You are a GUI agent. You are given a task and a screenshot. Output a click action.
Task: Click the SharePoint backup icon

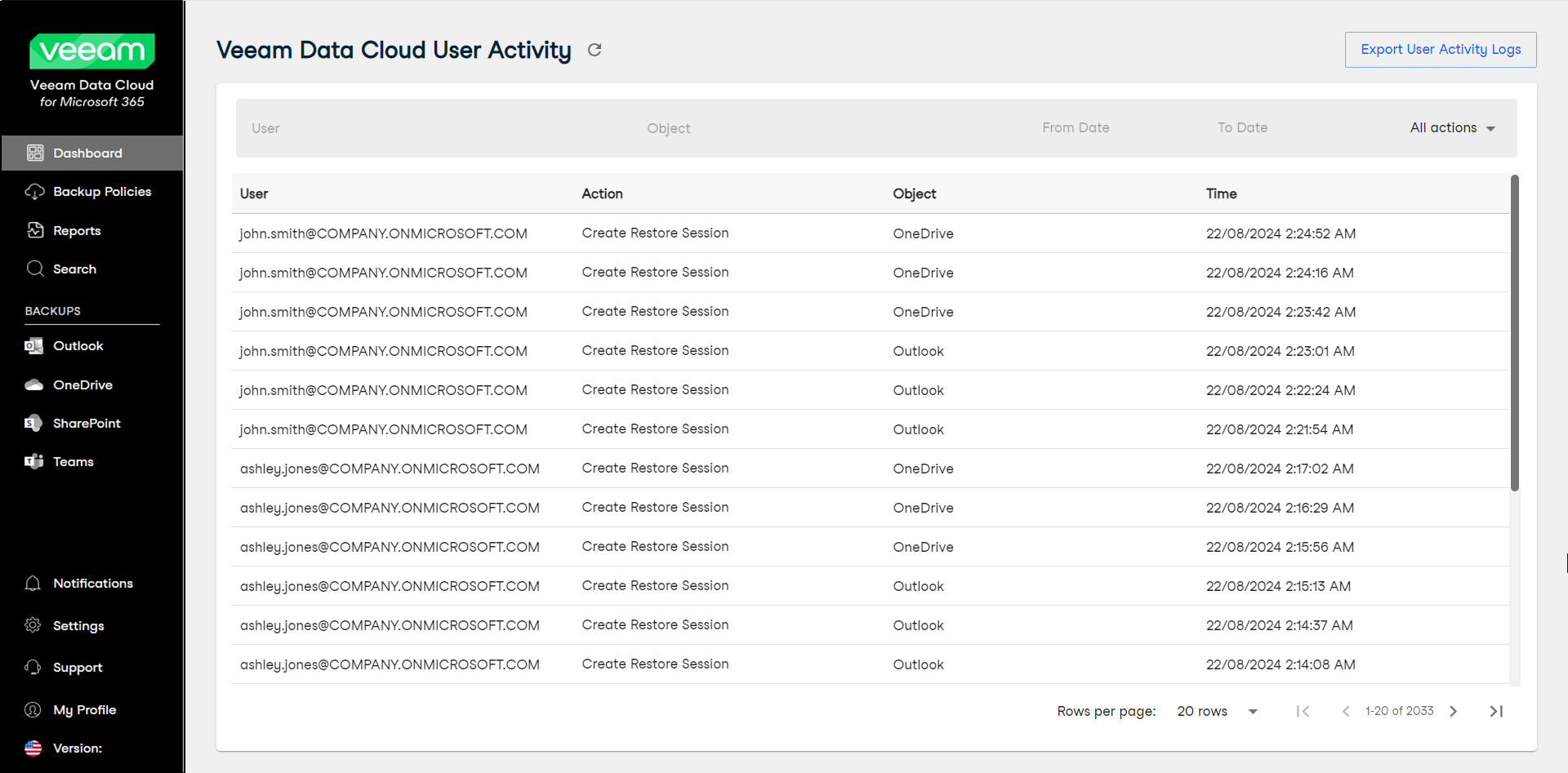(33, 423)
